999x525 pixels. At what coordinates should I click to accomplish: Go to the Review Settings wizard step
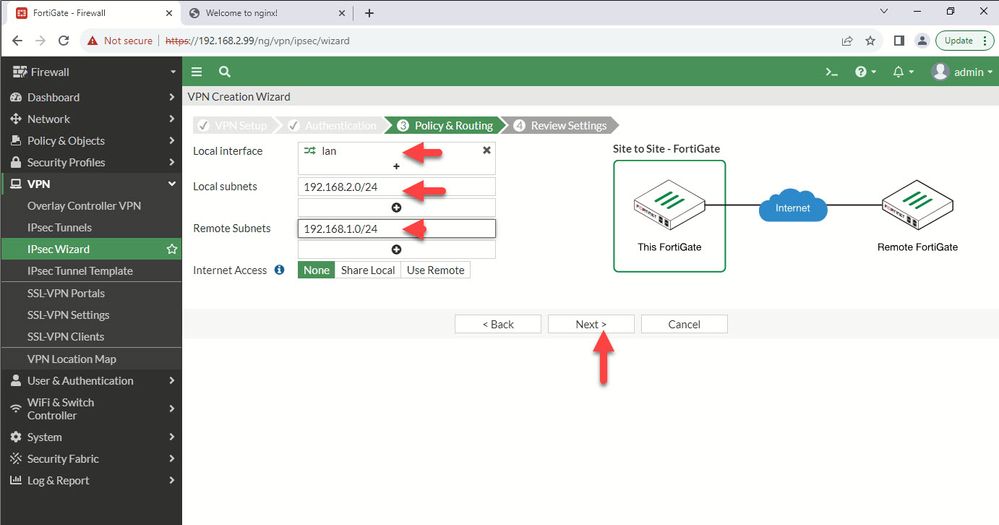point(561,126)
